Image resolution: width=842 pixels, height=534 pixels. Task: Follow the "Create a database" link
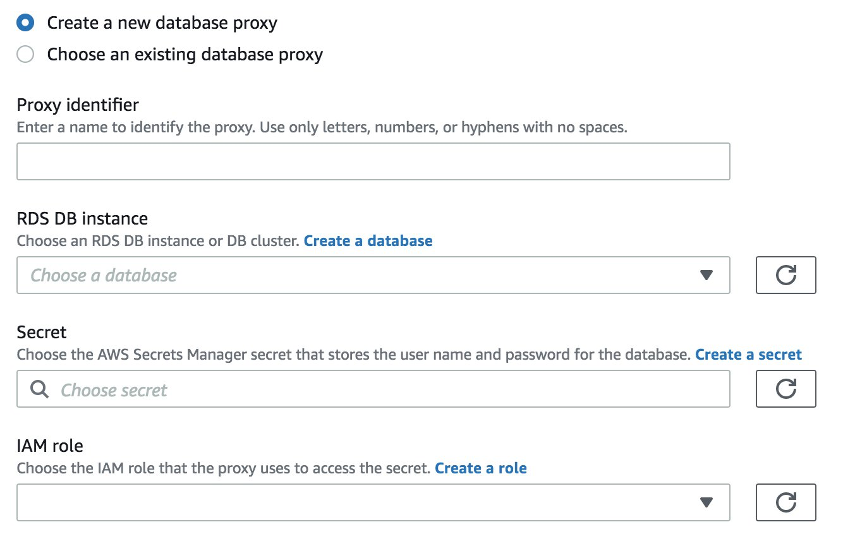tap(368, 241)
